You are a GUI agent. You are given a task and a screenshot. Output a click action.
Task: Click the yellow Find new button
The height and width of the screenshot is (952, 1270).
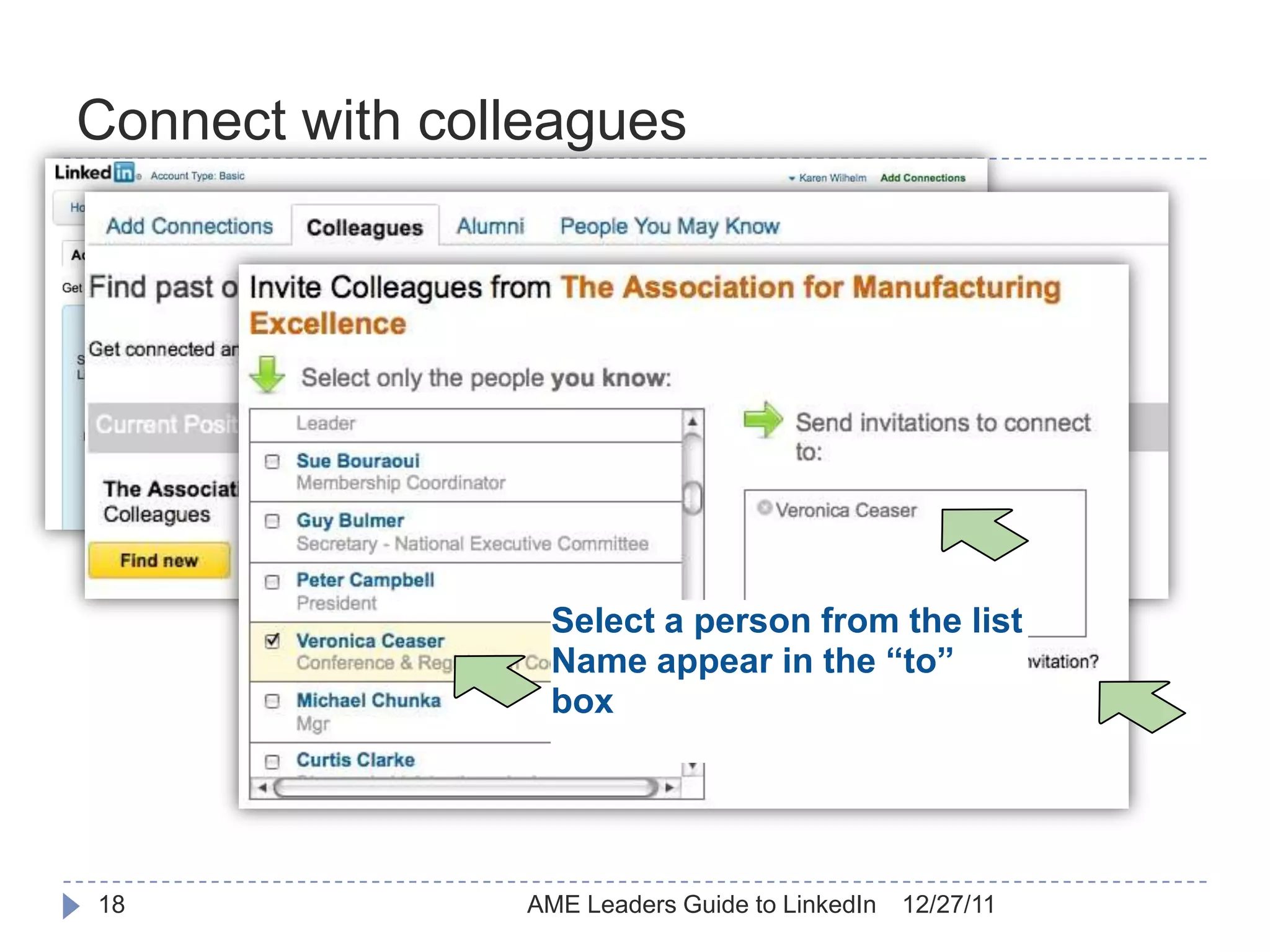pyautogui.click(x=159, y=560)
